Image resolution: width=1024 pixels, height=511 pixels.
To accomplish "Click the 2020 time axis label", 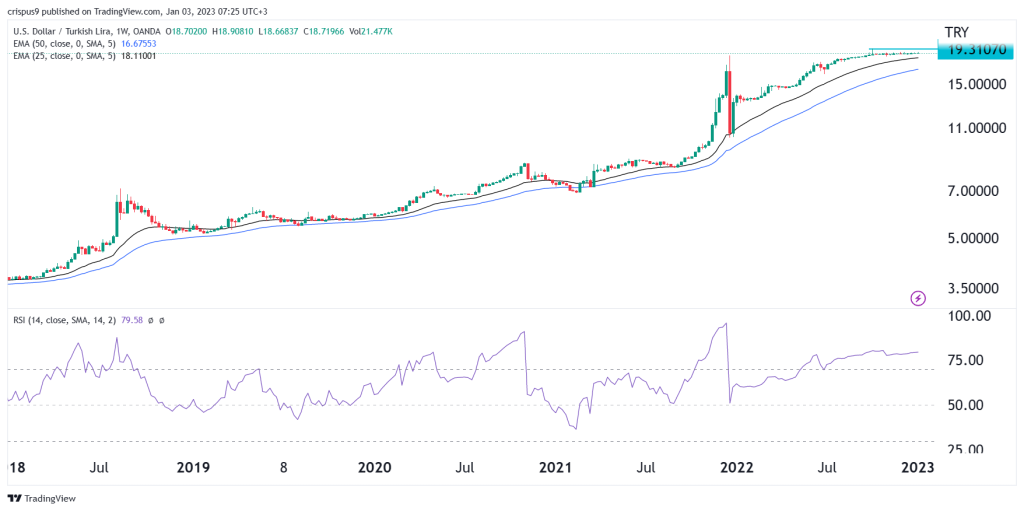I will [375, 468].
